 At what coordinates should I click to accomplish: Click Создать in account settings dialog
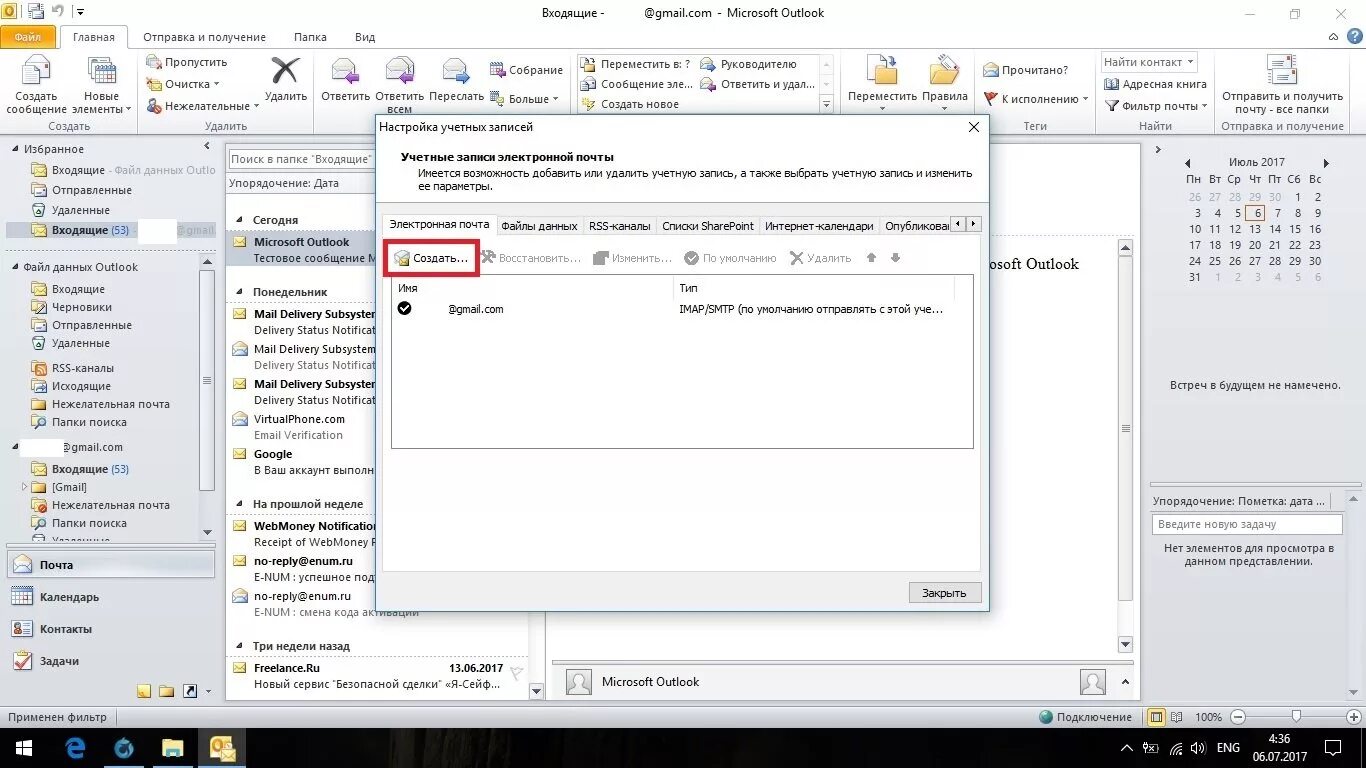point(431,258)
